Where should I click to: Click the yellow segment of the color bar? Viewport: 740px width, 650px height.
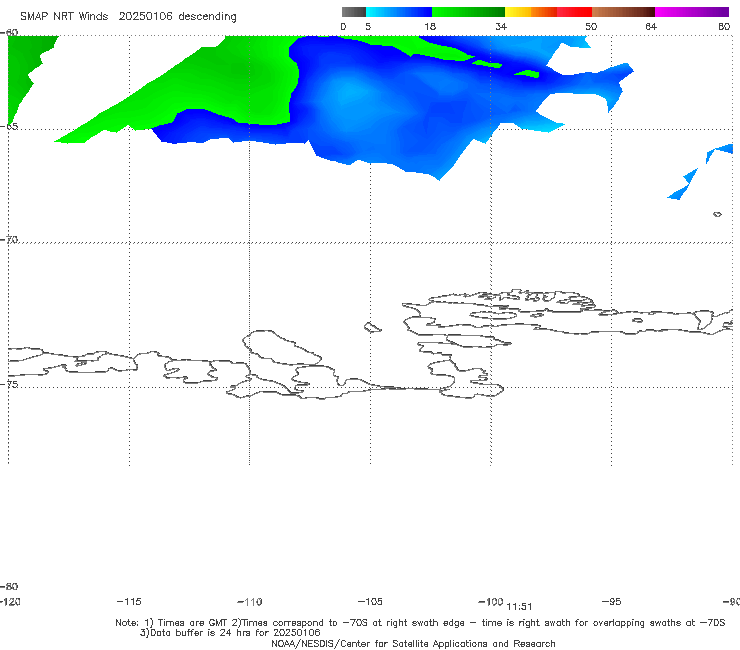518,12
